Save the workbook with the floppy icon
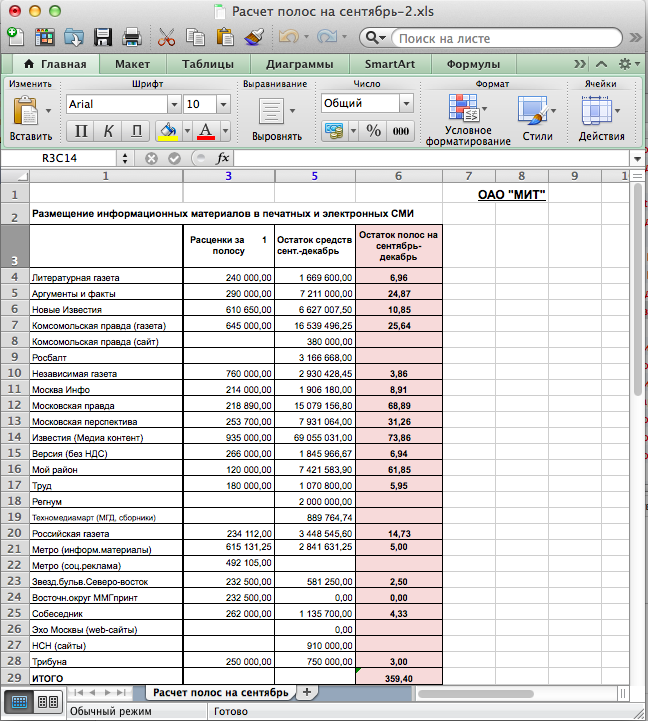 [x=103, y=37]
